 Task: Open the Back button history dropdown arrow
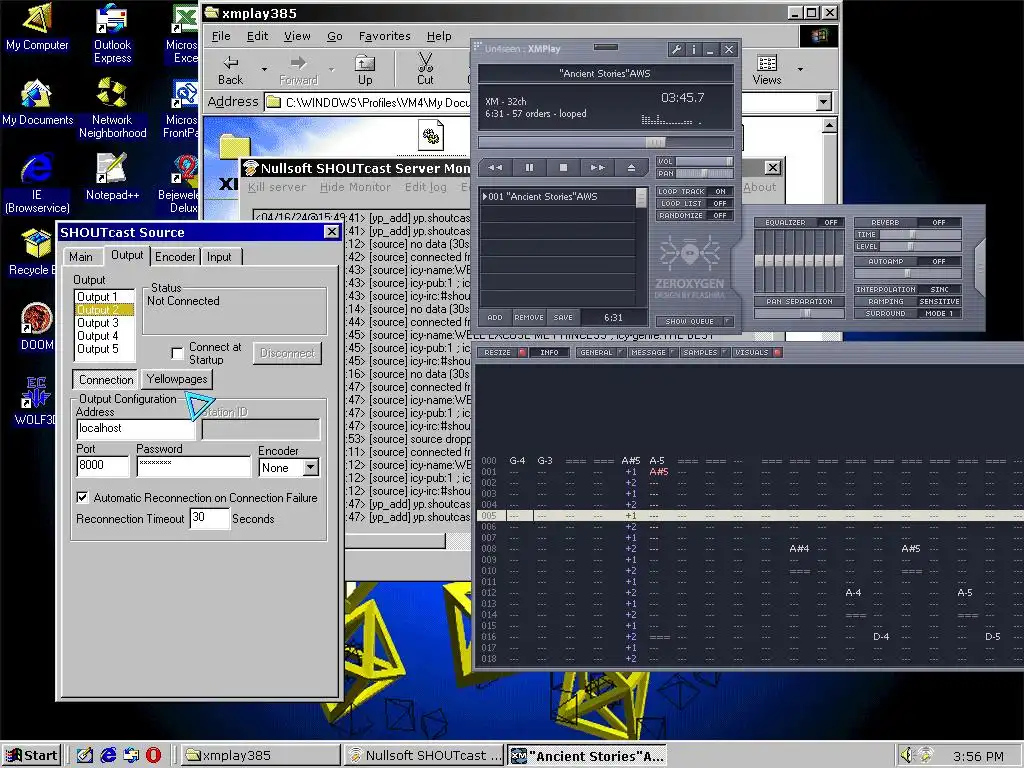coord(264,69)
